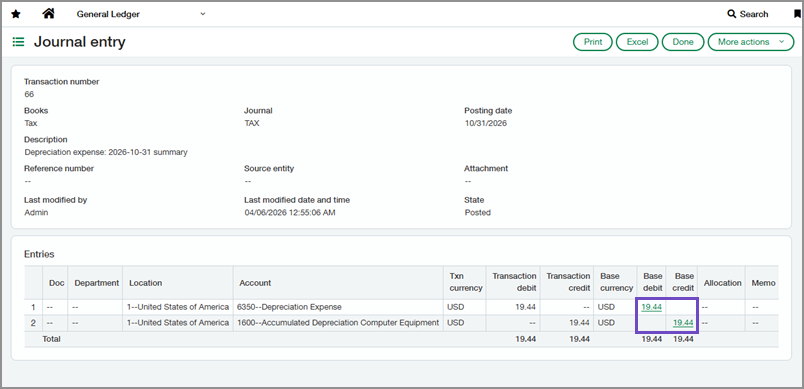Click the Department column header
Screen dimensions: 804x389
point(96,282)
